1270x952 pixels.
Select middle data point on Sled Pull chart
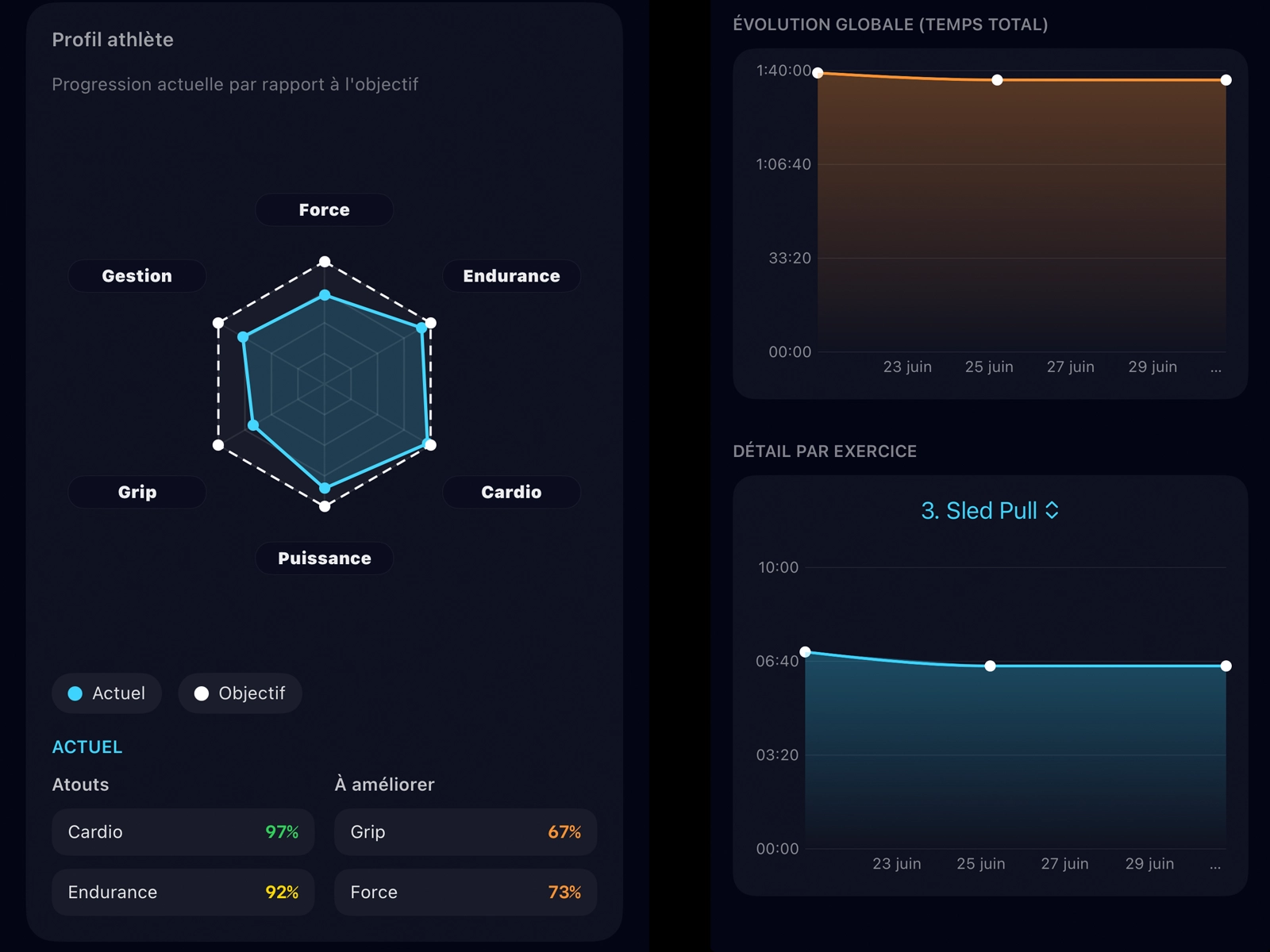(990, 666)
